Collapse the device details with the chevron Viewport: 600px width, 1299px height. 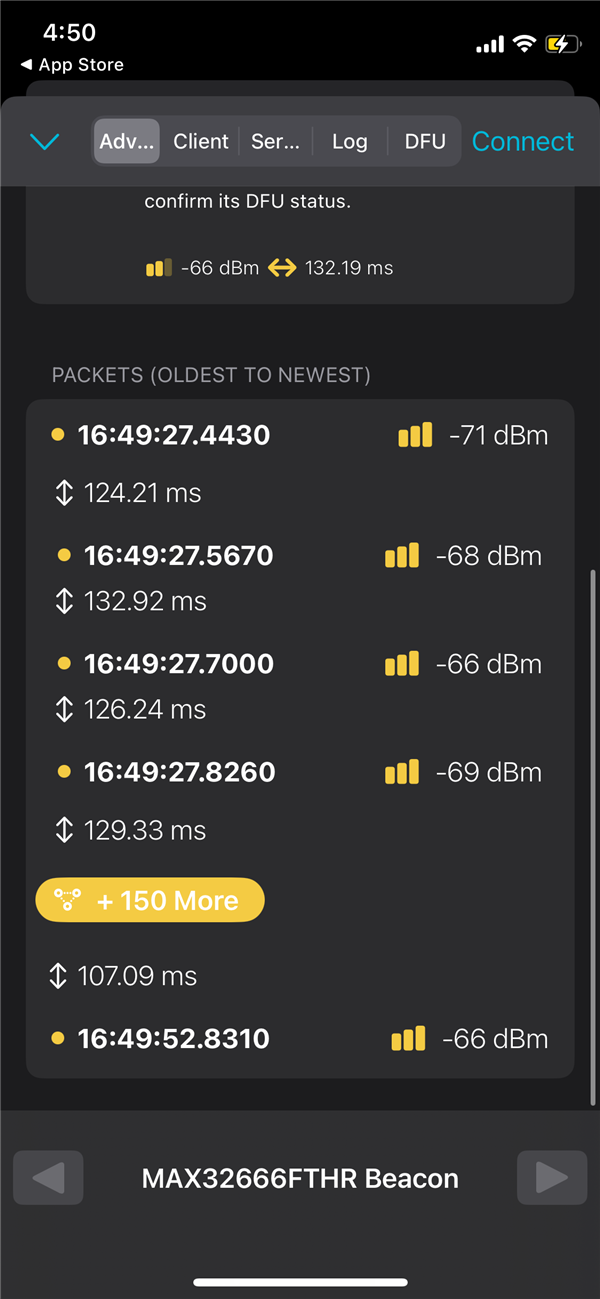(x=45, y=142)
